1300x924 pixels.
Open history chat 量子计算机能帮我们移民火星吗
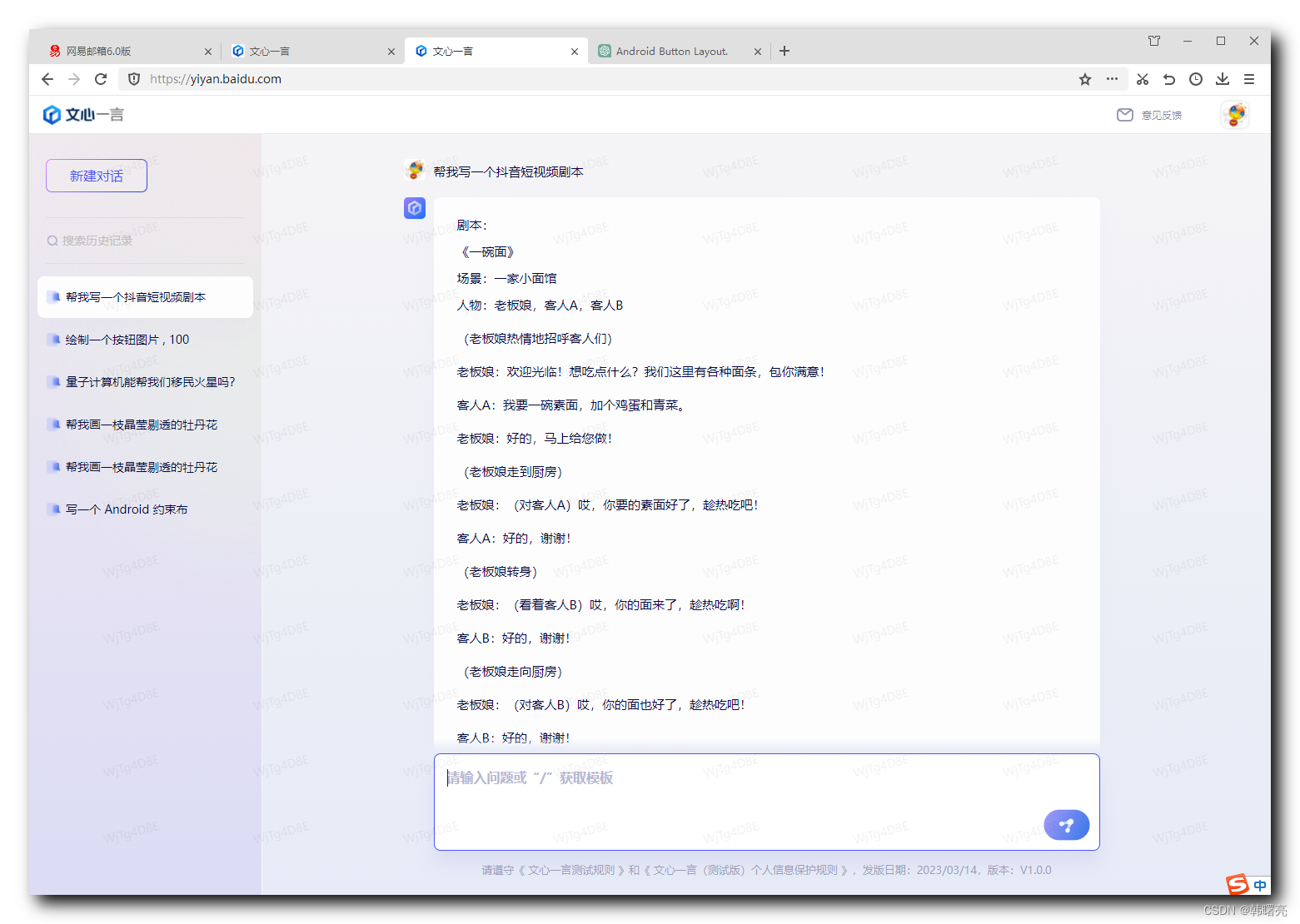coord(145,382)
